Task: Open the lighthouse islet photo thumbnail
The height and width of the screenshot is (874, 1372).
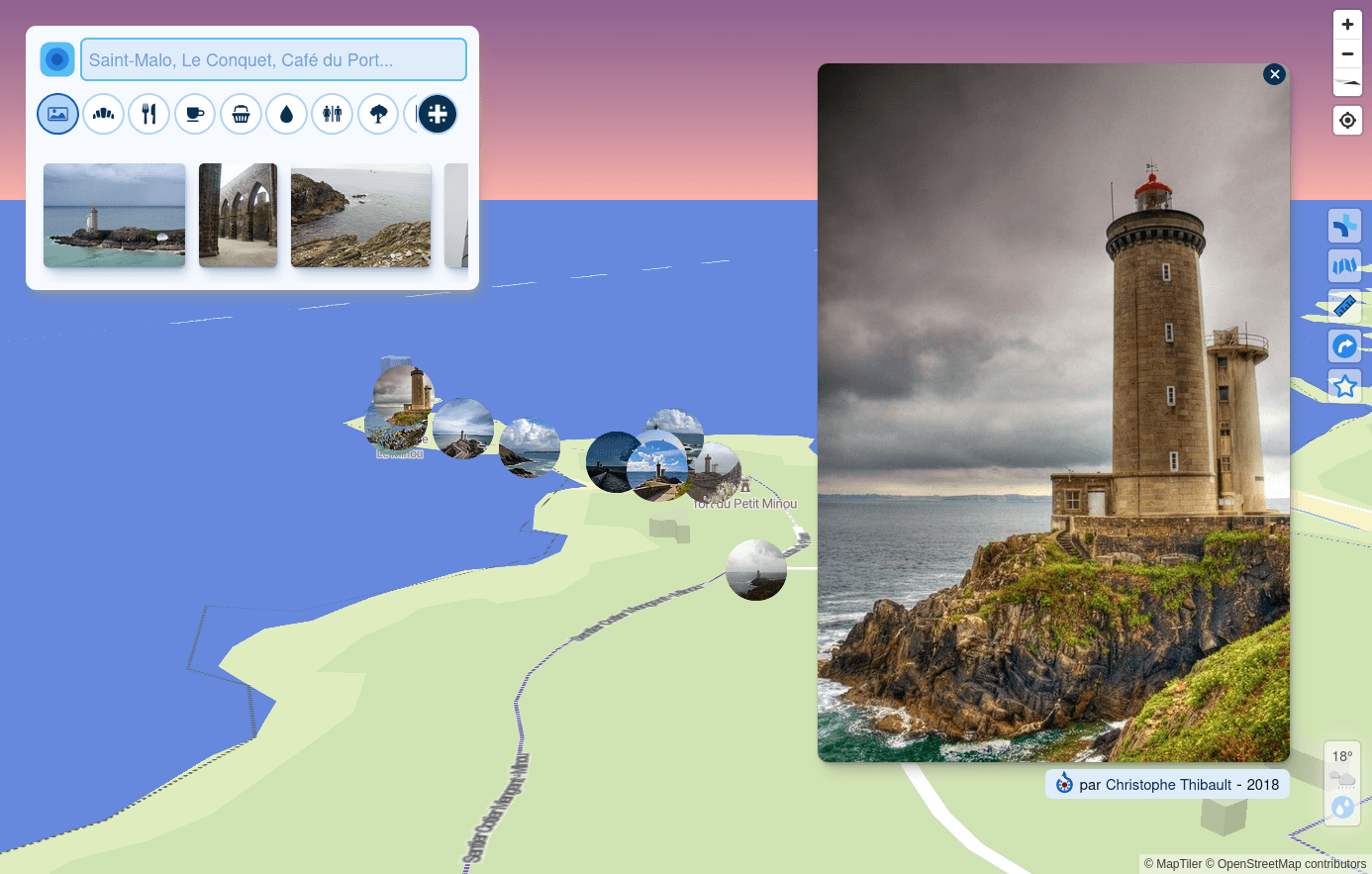Action: pos(115,215)
